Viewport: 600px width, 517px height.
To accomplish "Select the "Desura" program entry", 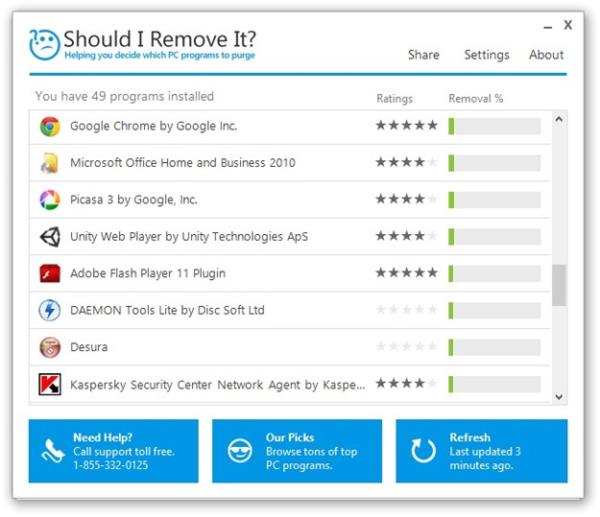I will [x=89, y=347].
